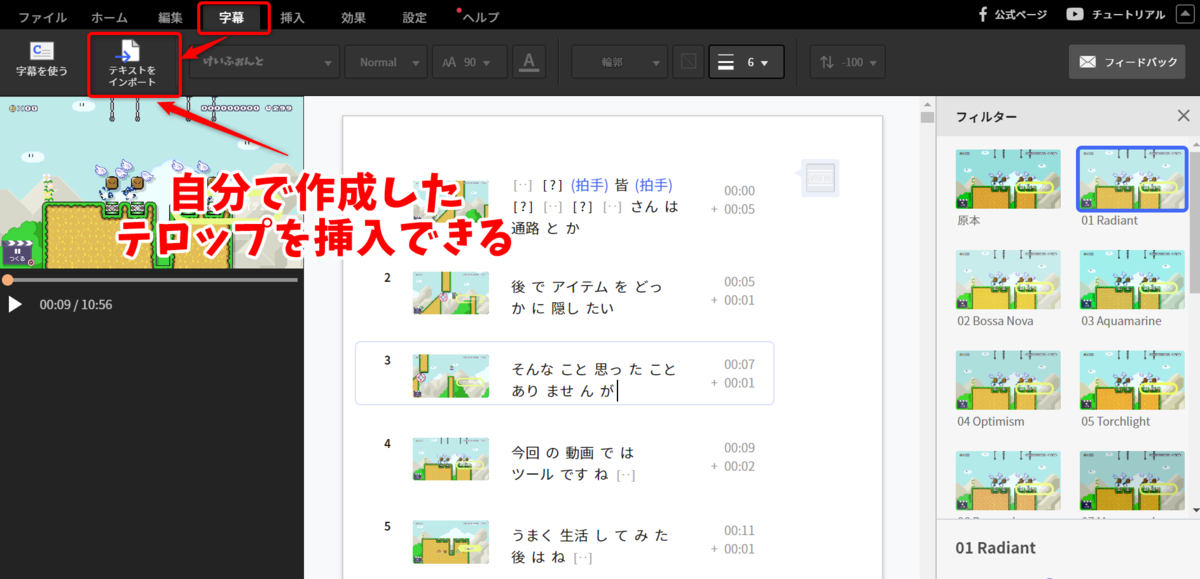1200x579 pixels.
Task: Click subtitle text うまく生活してみた後はね
Action: click(590, 546)
